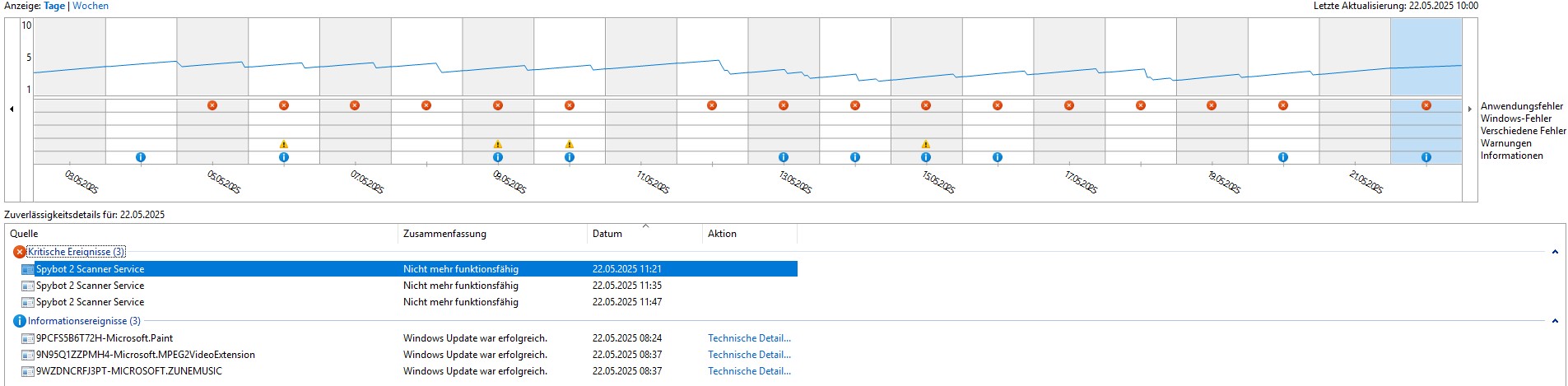Click the Verschiedene Fehler row label
Viewport: 1568px width, 386px height.
[1524, 131]
